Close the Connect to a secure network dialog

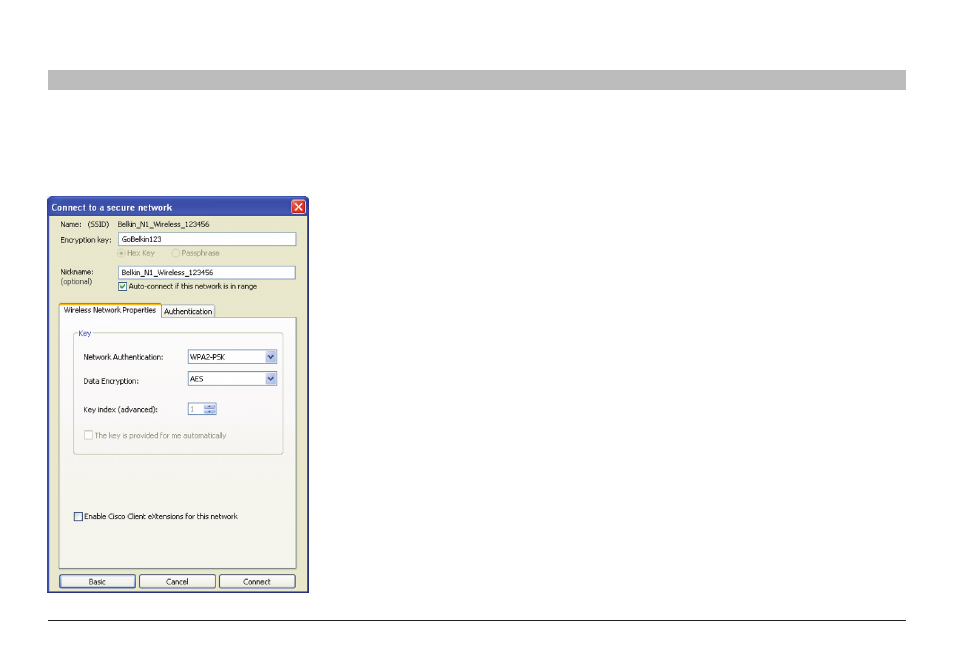pyautogui.click(x=298, y=207)
